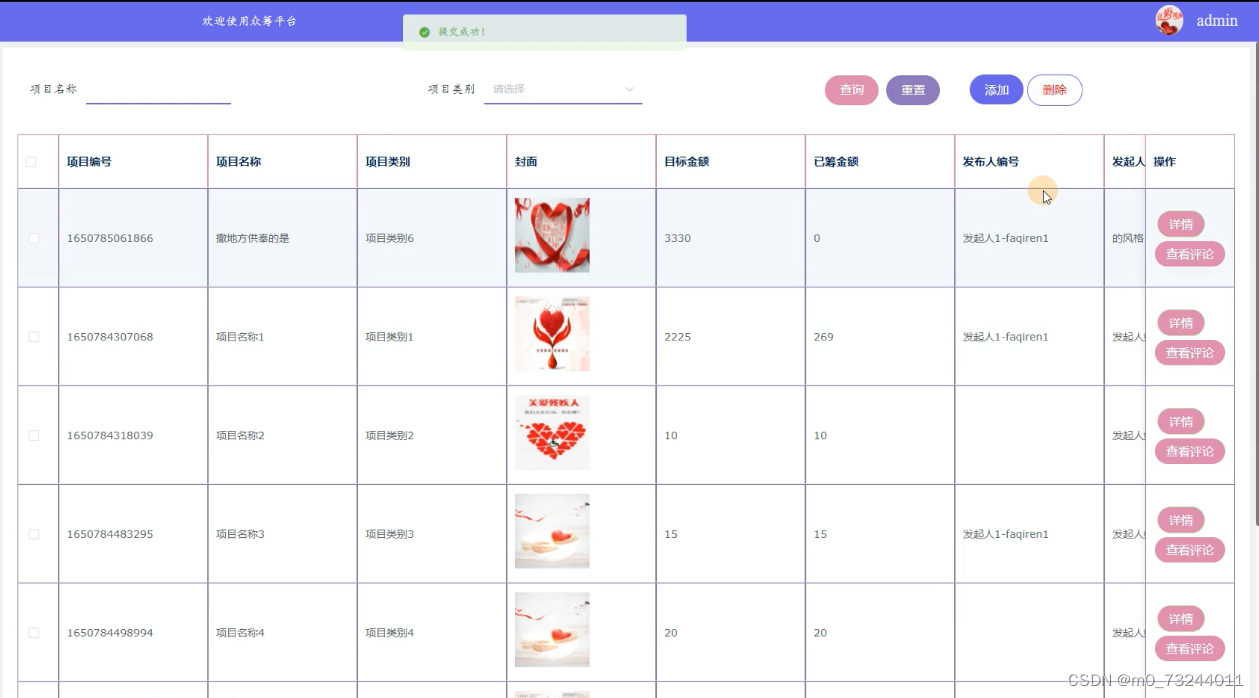Click the 项目名称 search input field

pos(158,89)
